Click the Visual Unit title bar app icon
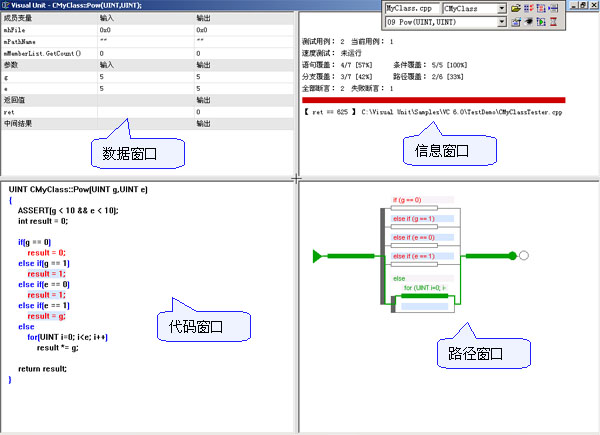Screen dimensions: 600x435 pos(5,5)
